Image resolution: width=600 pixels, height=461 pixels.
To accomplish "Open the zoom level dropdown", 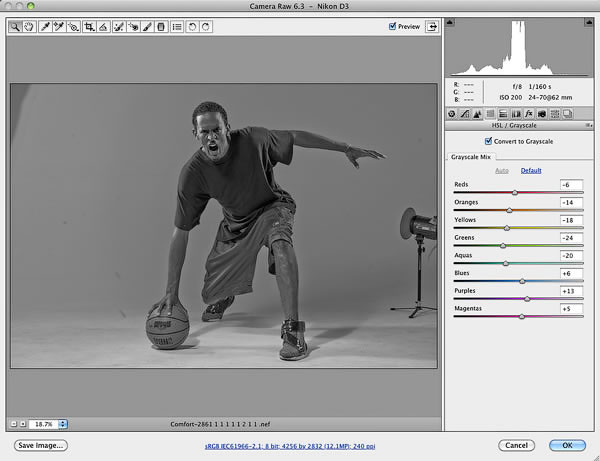I will pyautogui.click(x=62, y=424).
